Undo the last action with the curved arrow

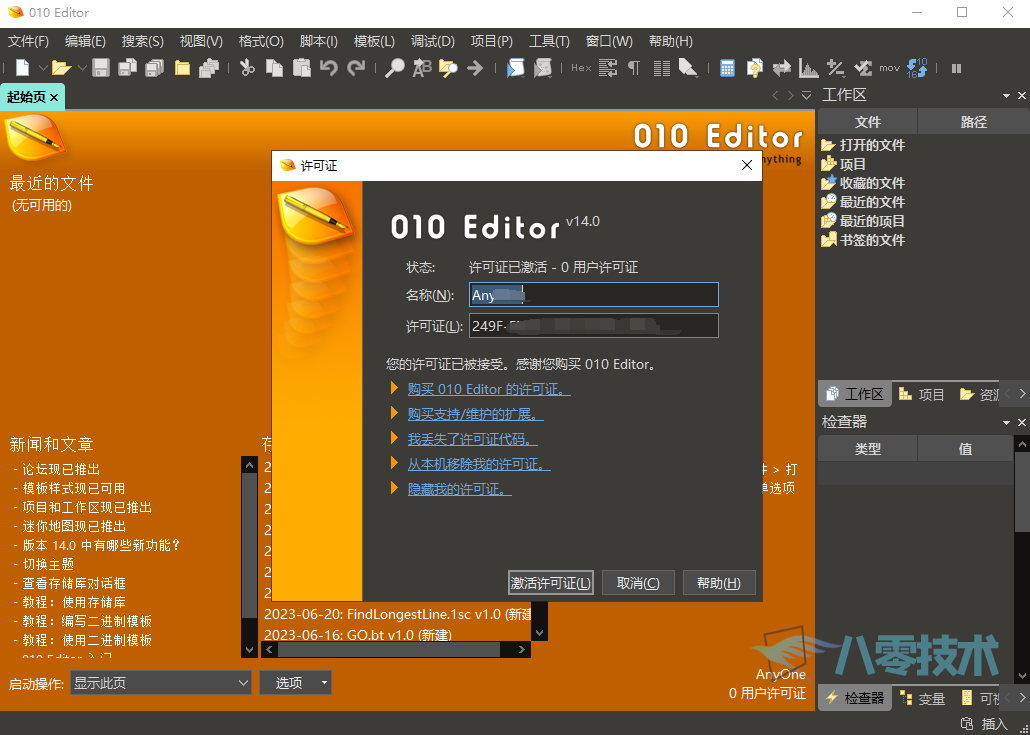point(328,68)
